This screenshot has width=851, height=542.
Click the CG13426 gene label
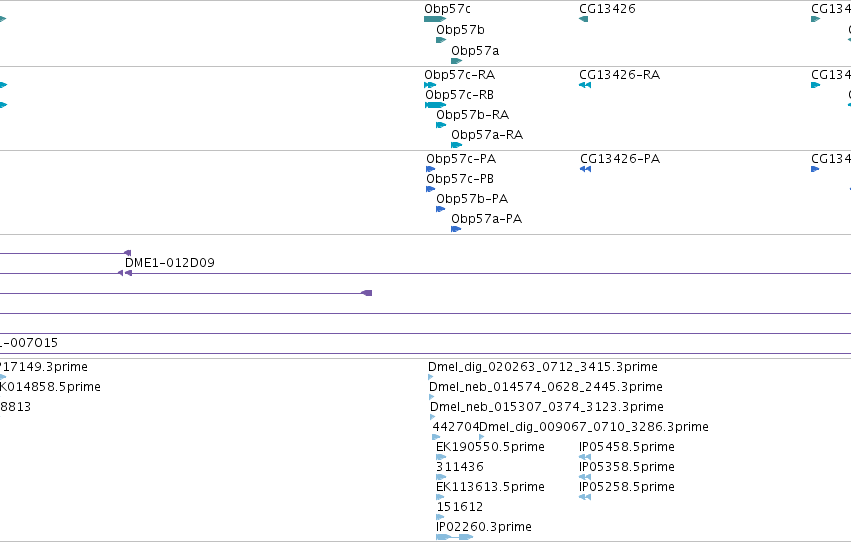pyautogui.click(x=607, y=9)
